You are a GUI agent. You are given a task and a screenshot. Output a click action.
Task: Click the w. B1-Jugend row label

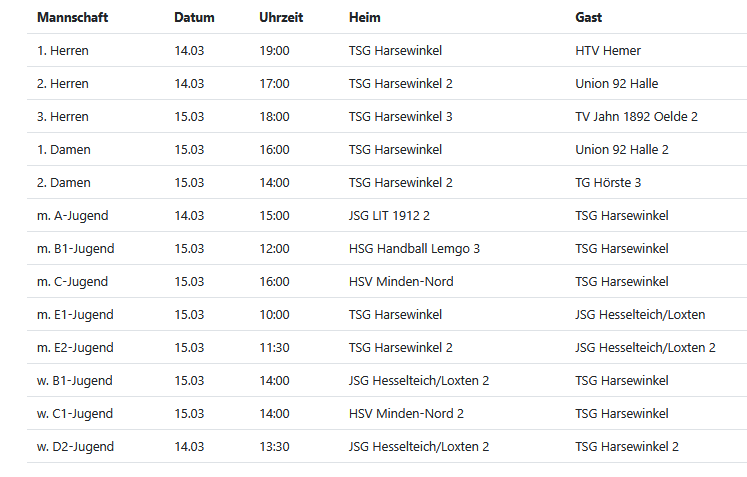[75, 381]
